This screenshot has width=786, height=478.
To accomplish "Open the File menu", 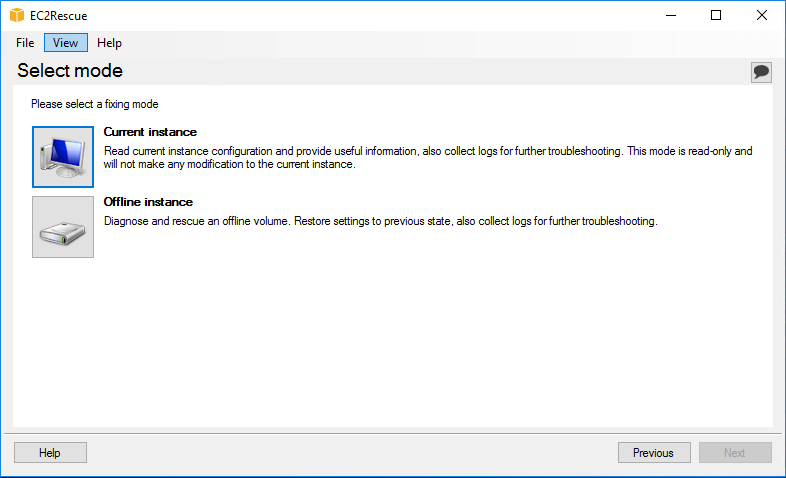I will tap(25, 43).
